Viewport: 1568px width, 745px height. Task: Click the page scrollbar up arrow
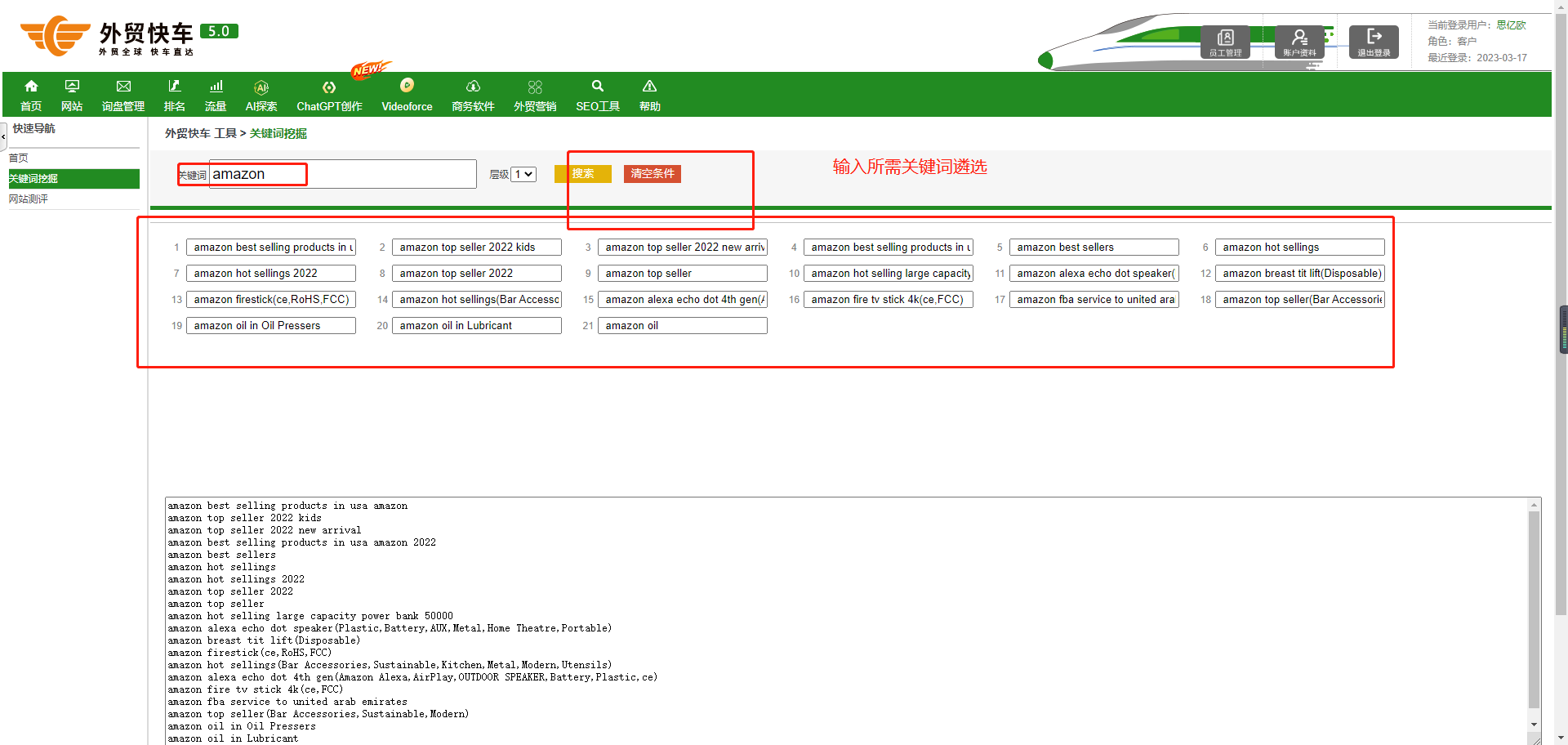1561,7
